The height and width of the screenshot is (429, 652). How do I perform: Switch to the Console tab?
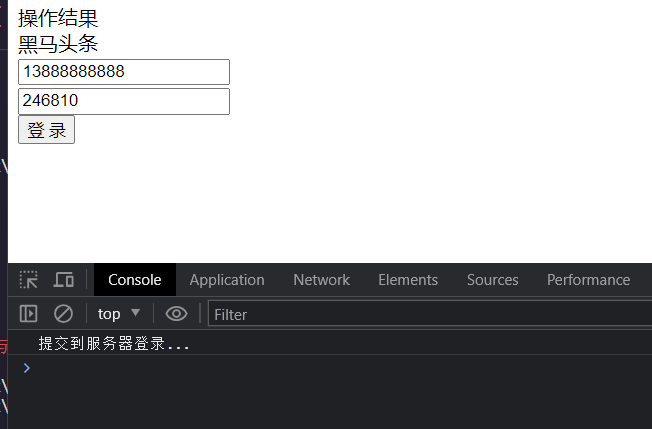[x=135, y=280]
